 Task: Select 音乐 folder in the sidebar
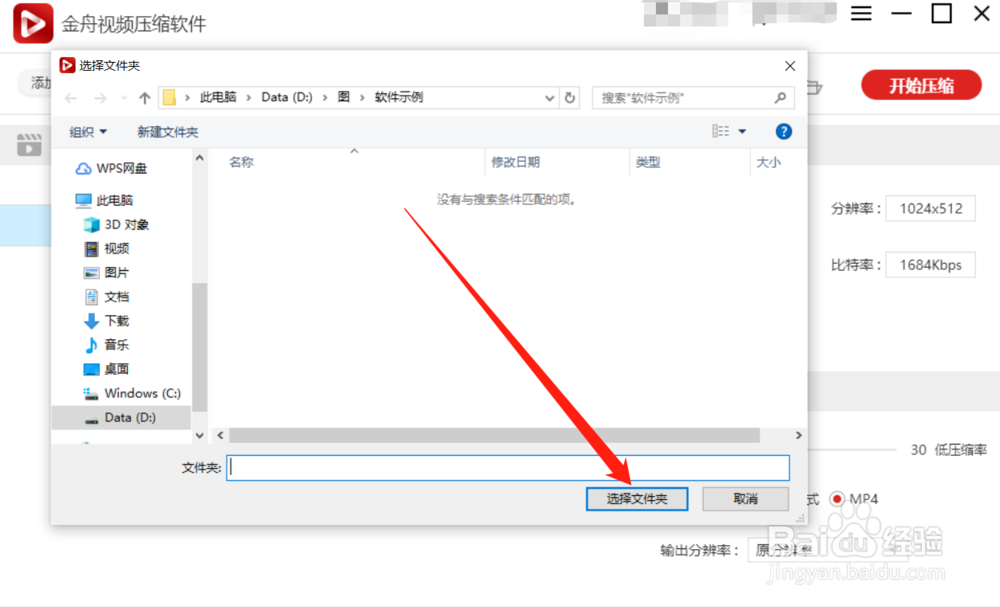coord(107,345)
